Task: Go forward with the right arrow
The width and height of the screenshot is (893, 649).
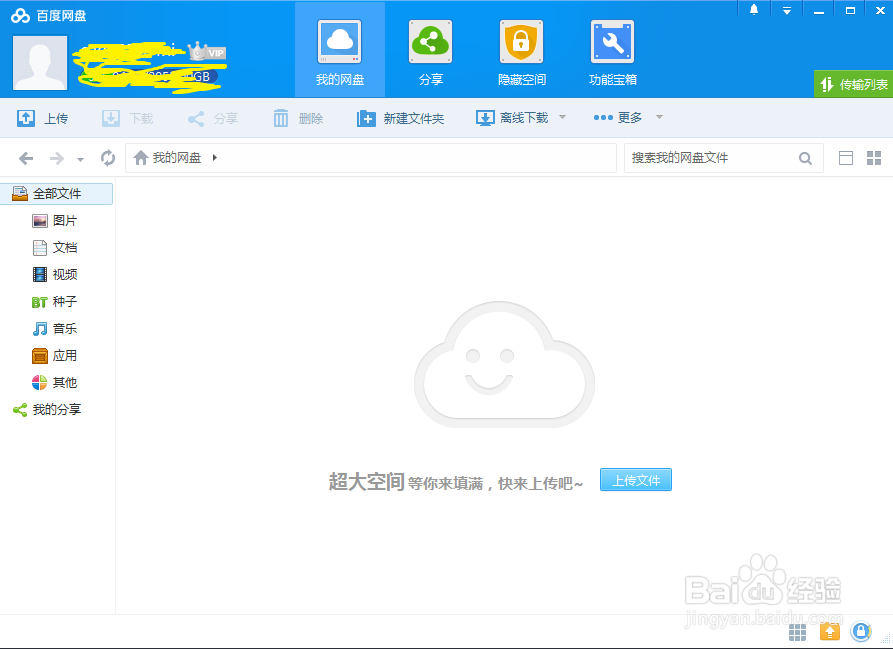Action: pyautogui.click(x=56, y=158)
